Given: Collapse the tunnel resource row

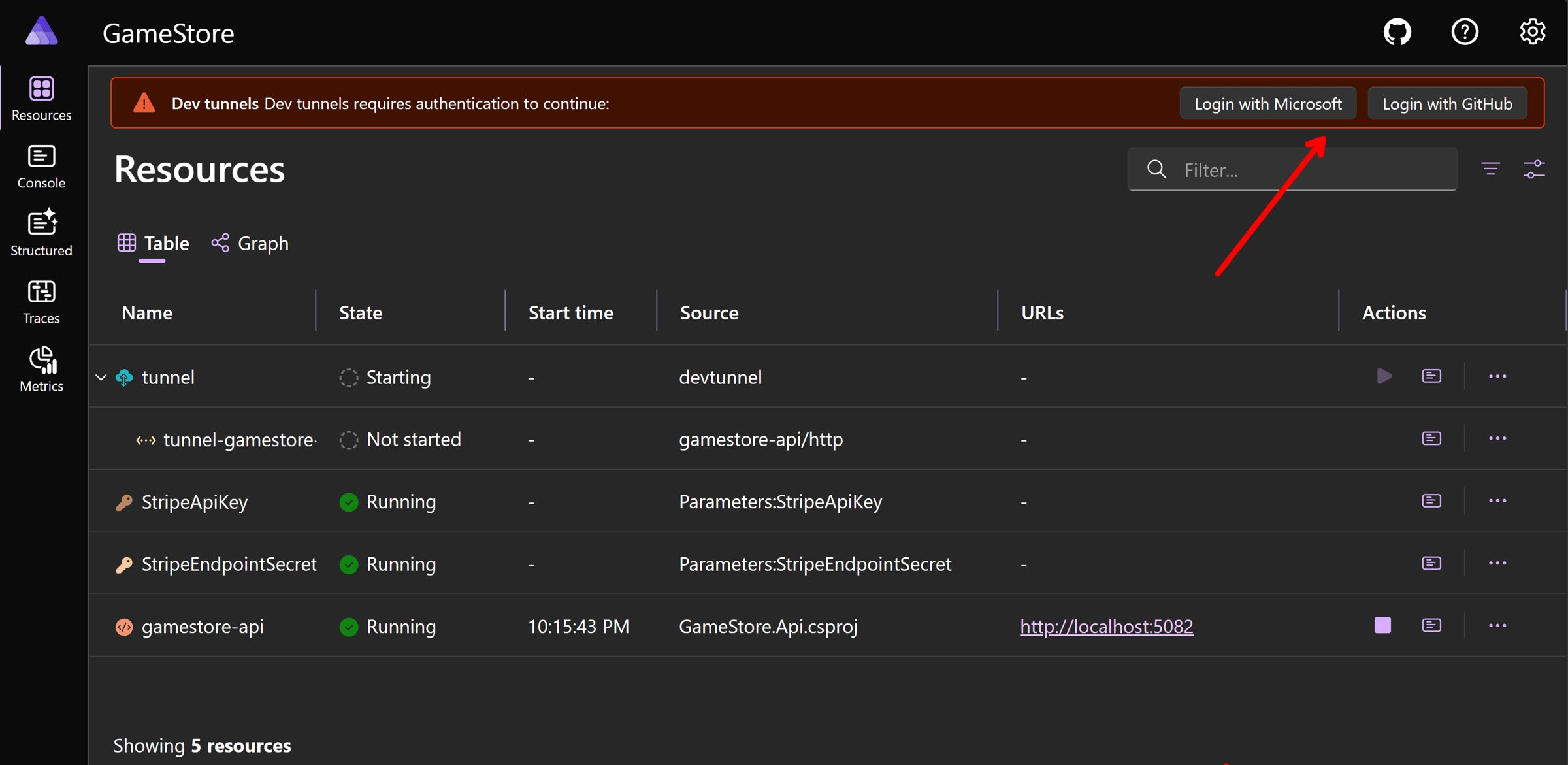Looking at the screenshot, I should coord(101,377).
